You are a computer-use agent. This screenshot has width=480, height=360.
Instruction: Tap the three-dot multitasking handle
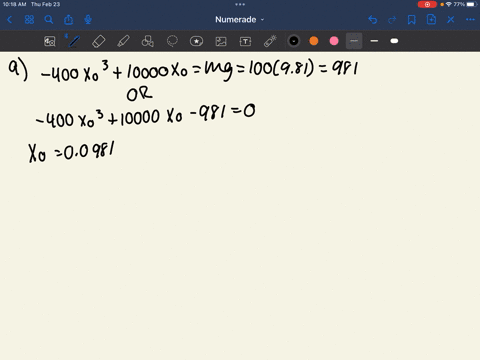coord(240,4)
